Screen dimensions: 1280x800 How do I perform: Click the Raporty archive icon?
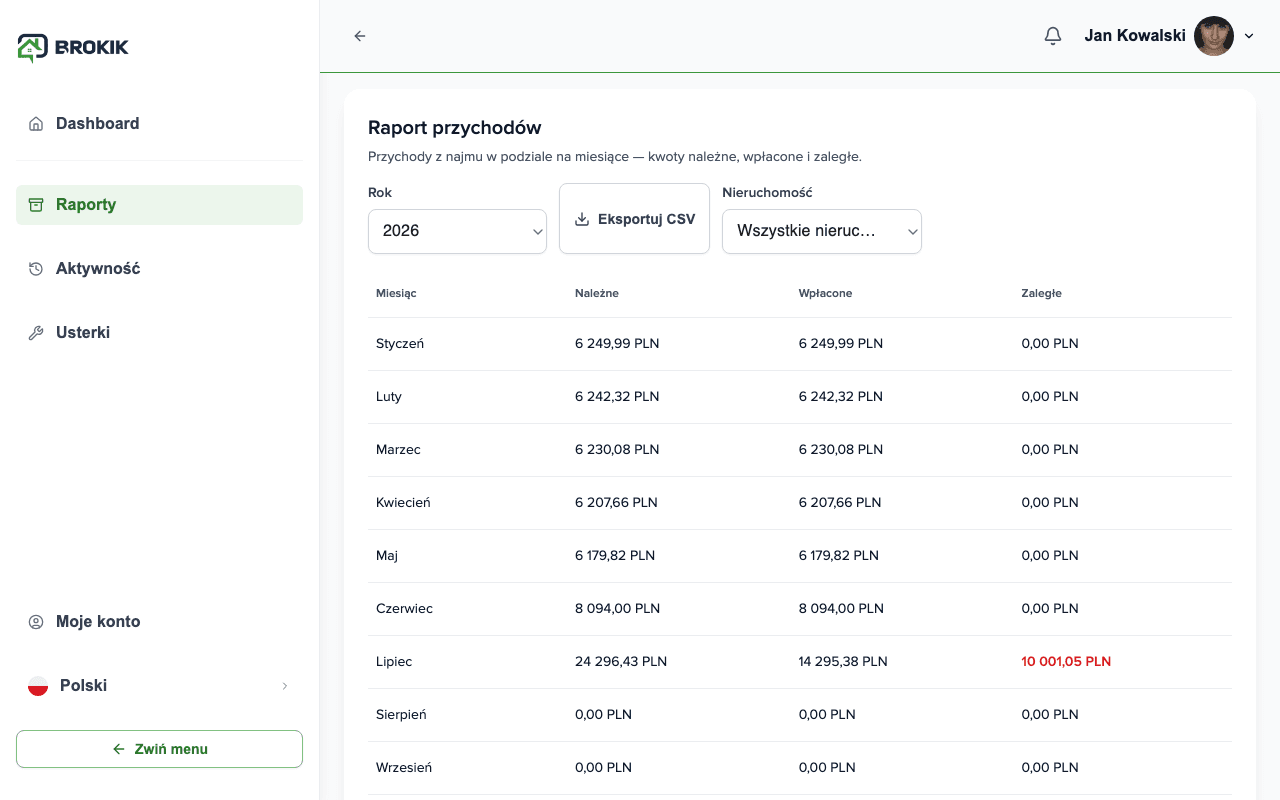click(36, 205)
